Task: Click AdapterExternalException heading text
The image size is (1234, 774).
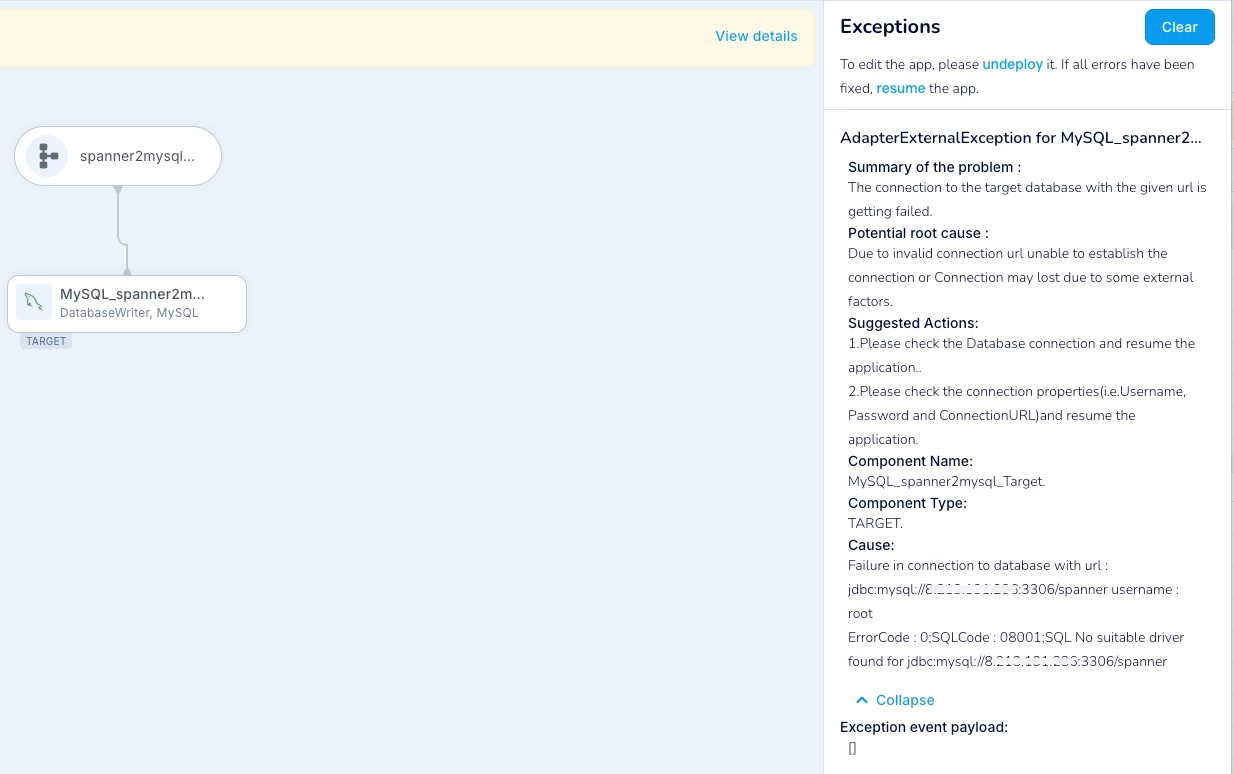Action: (1021, 138)
